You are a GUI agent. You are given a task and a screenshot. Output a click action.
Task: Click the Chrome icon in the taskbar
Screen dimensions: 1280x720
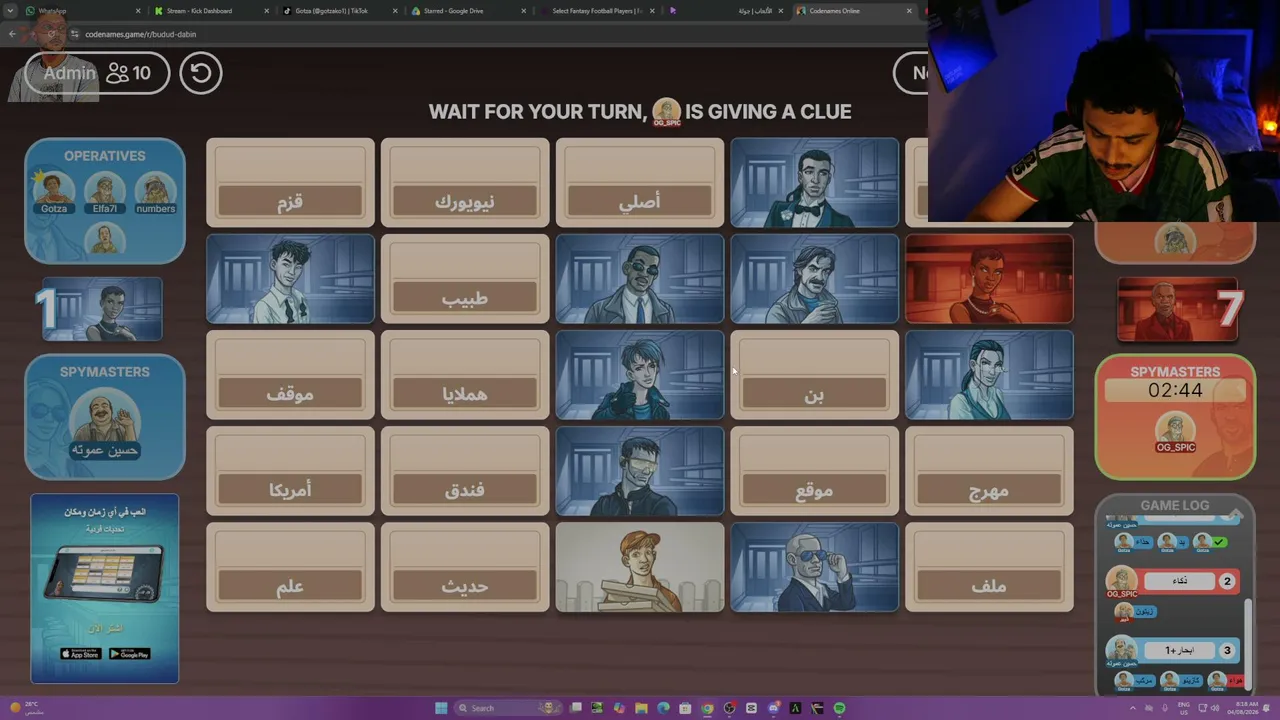[707, 708]
